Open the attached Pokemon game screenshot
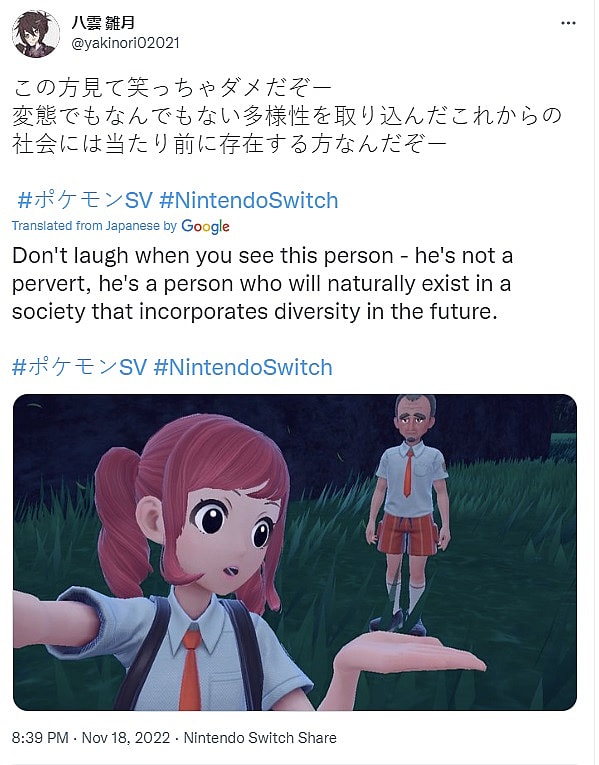This screenshot has width=599, height=765. pos(295,552)
